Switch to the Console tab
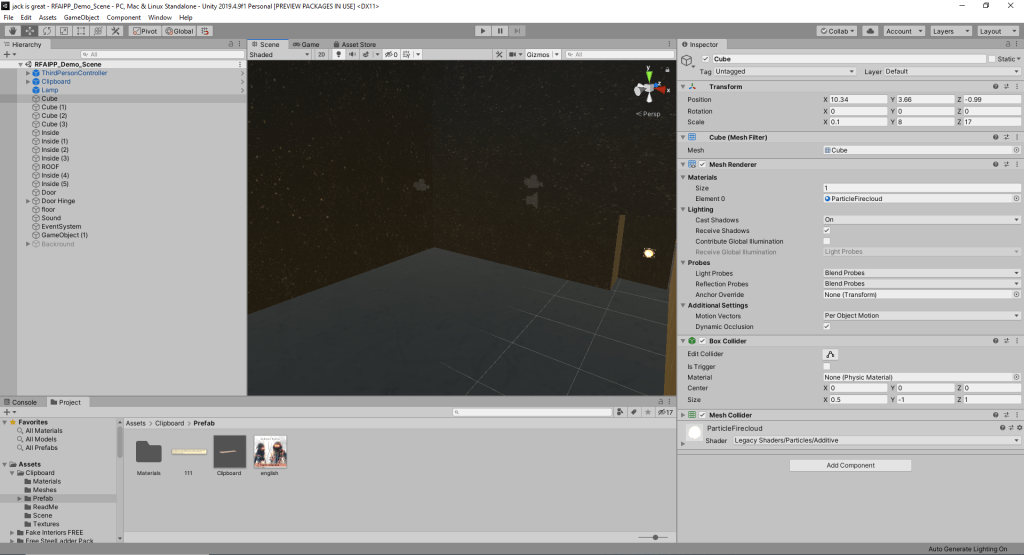 (23, 402)
